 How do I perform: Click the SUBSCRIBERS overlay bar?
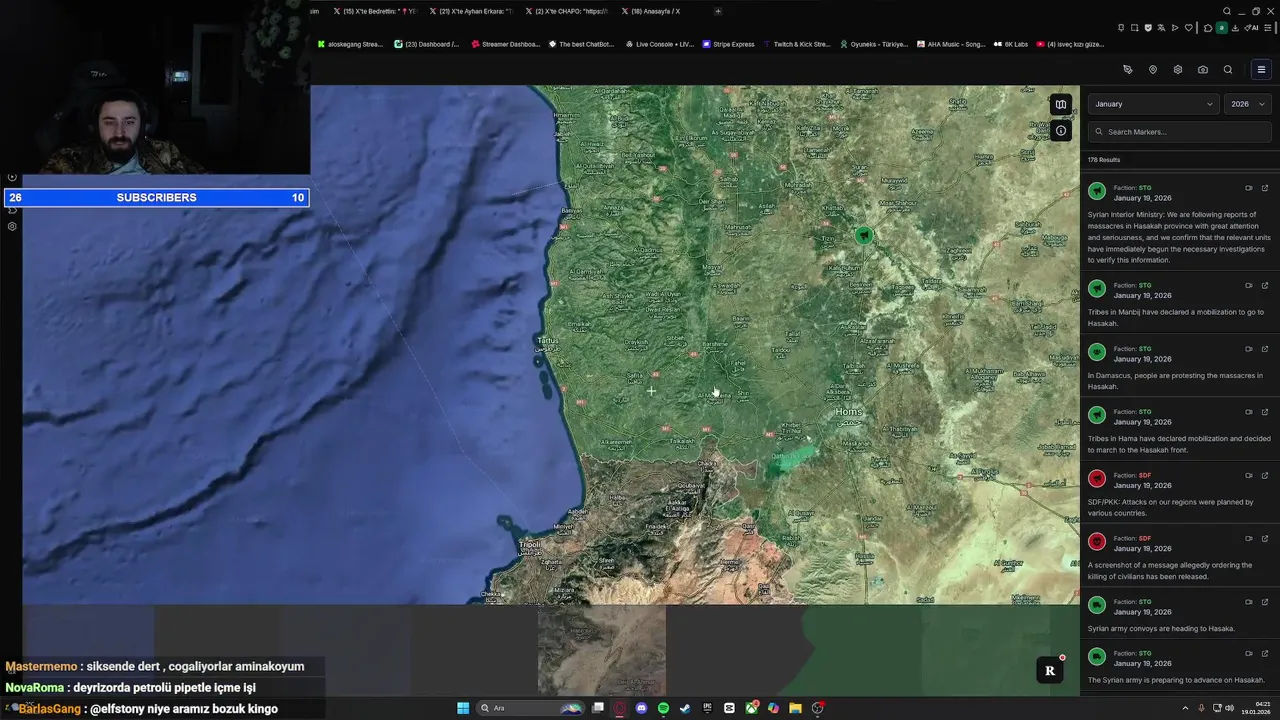(156, 197)
